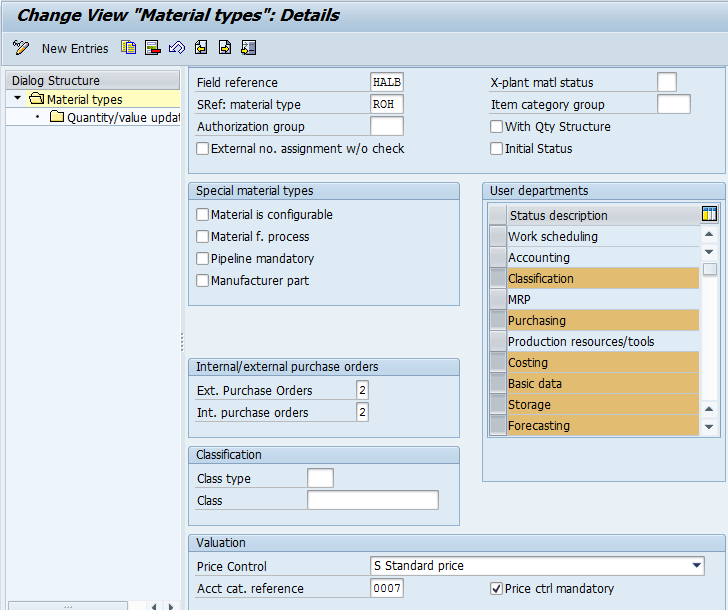Viewport: 728px width, 610px height.
Task: Click the Undo Change arrow icon
Action: [177, 48]
